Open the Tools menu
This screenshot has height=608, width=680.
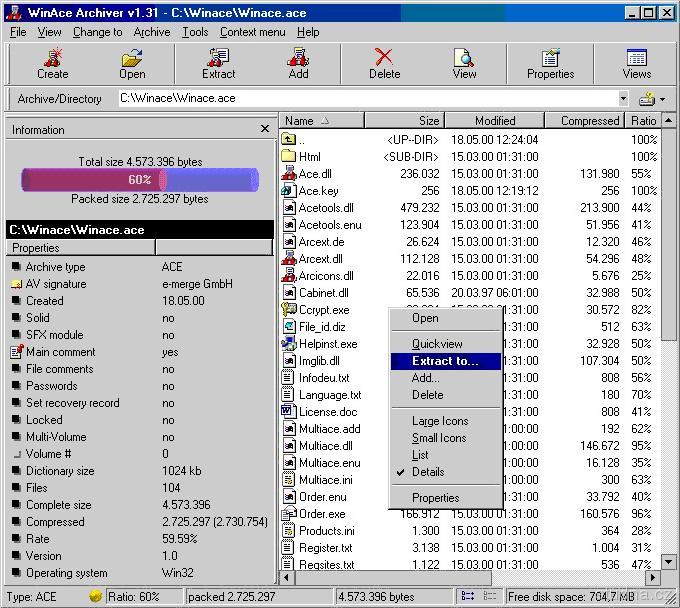coord(195,32)
